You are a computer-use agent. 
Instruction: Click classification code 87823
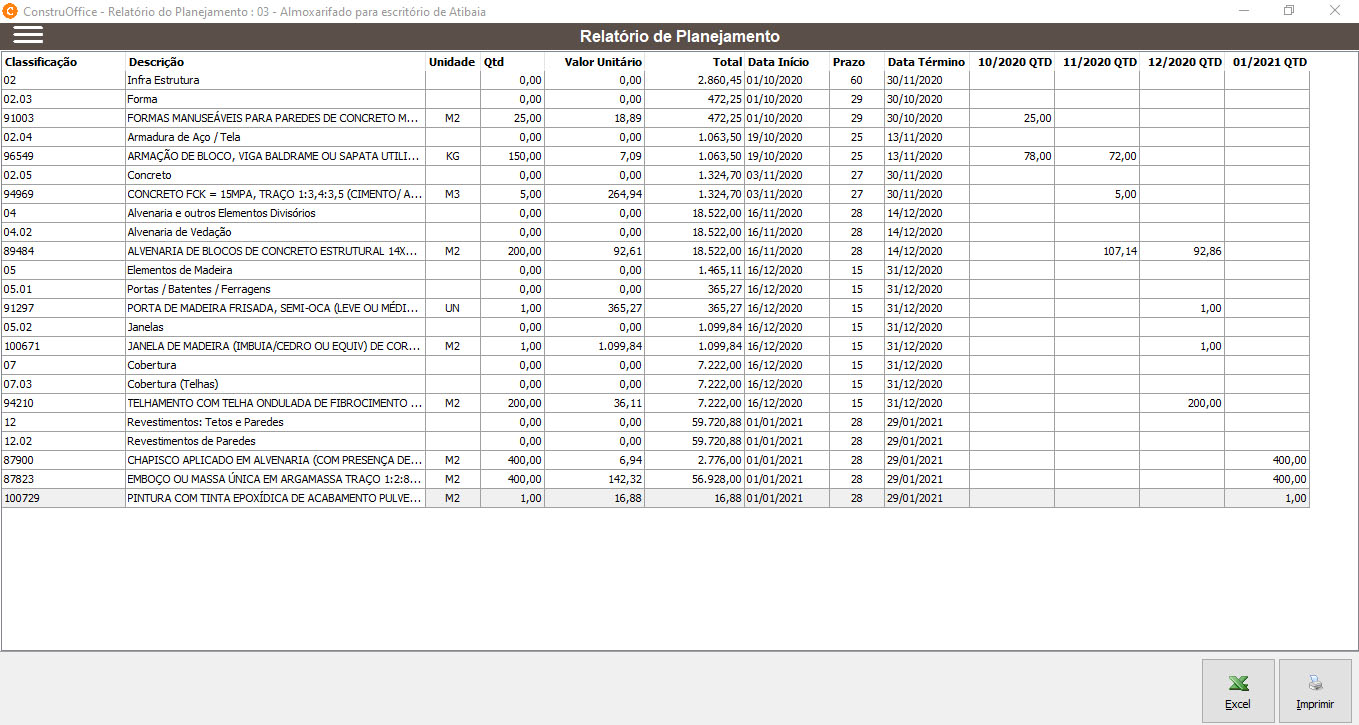click(x=18, y=479)
